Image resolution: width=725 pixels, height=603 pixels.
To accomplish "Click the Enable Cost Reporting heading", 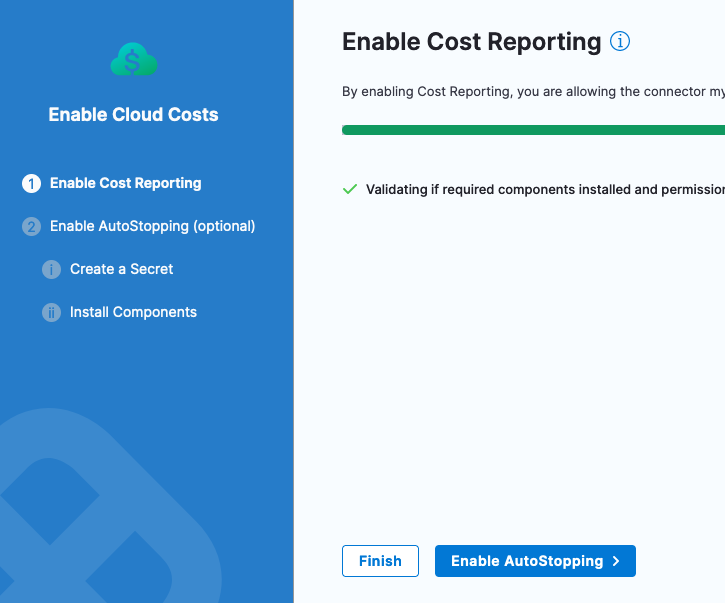I will (x=472, y=42).
